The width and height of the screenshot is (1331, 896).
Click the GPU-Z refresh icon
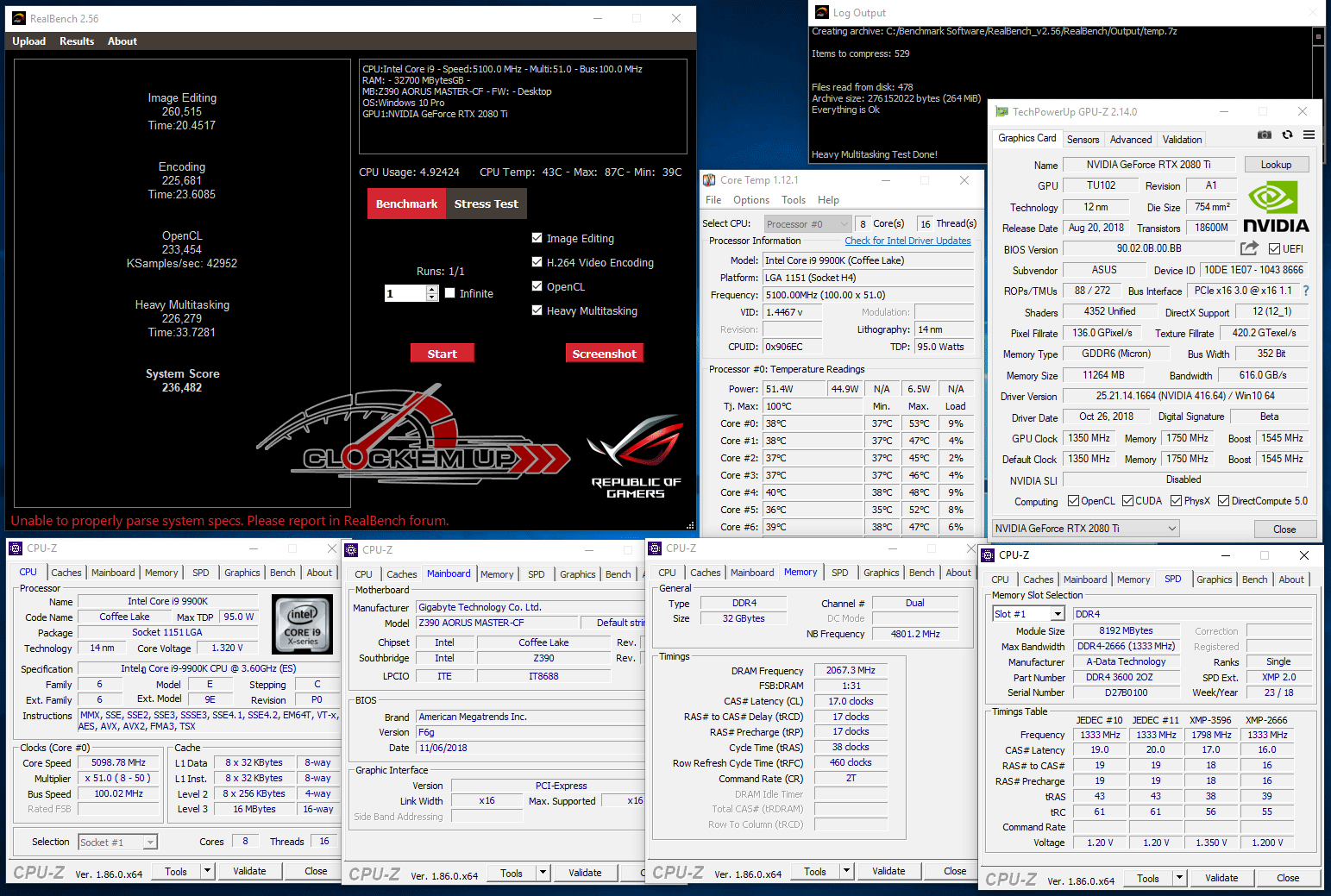[x=1287, y=135]
